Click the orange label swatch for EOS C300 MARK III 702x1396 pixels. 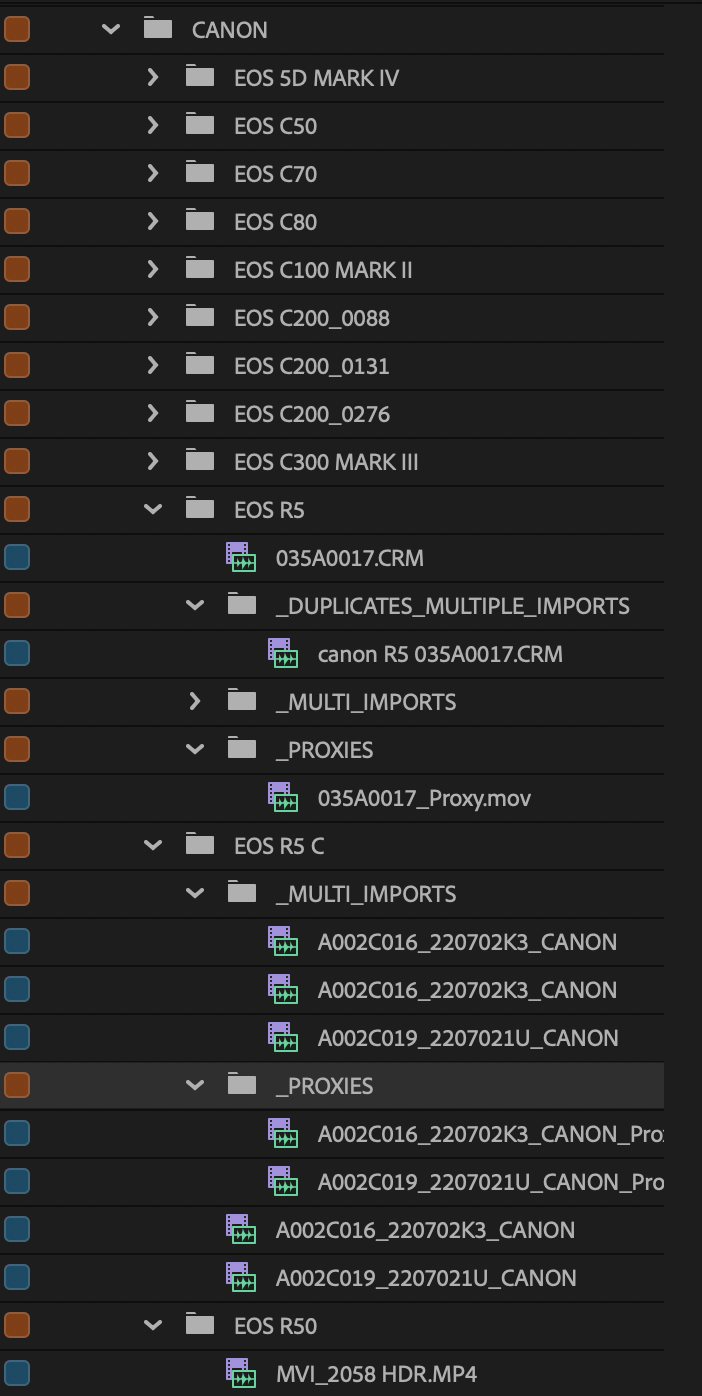tap(17, 461)
